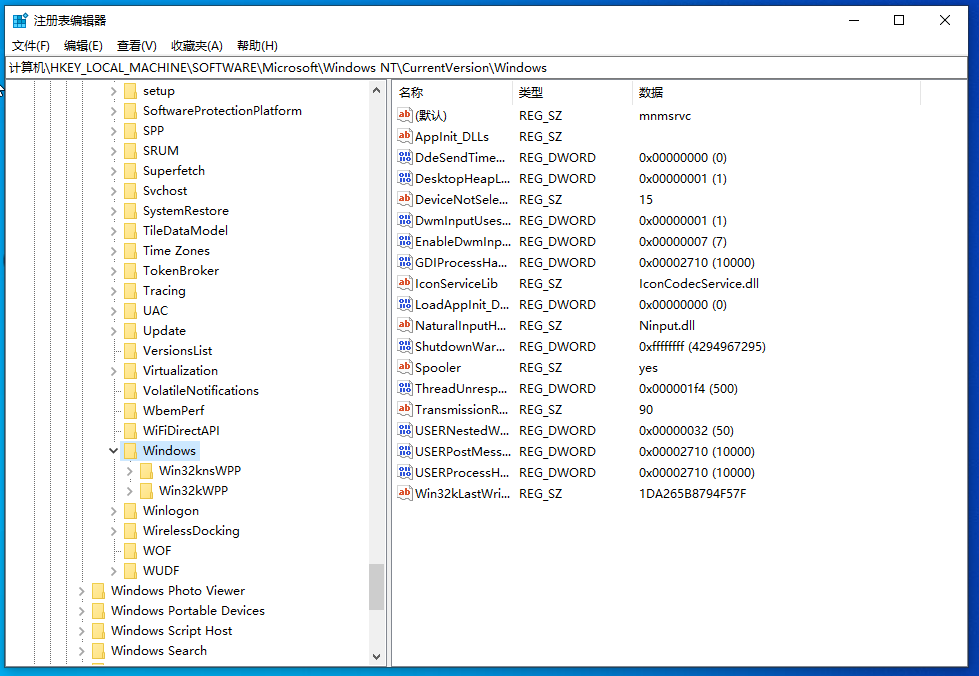Click the DWORD icon of DesktopHeapLogging value
This screenshot has width=979, height=676.
point(405,179)
